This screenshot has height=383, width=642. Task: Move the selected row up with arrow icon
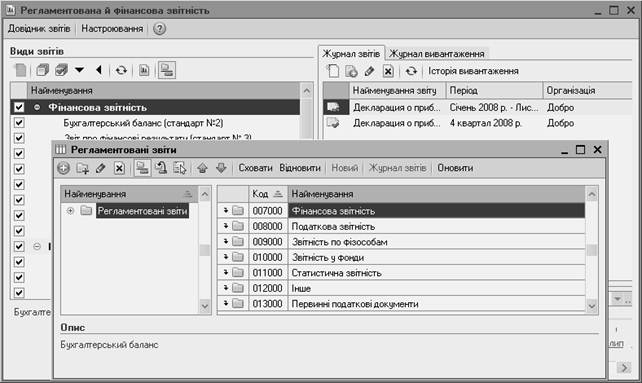click(x=202, y=168)
